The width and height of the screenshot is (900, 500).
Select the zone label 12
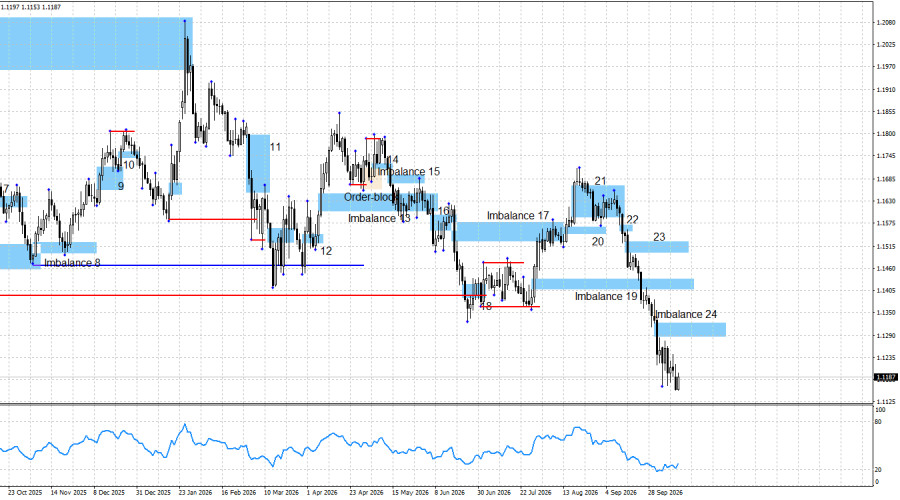[x=326, y=251]
